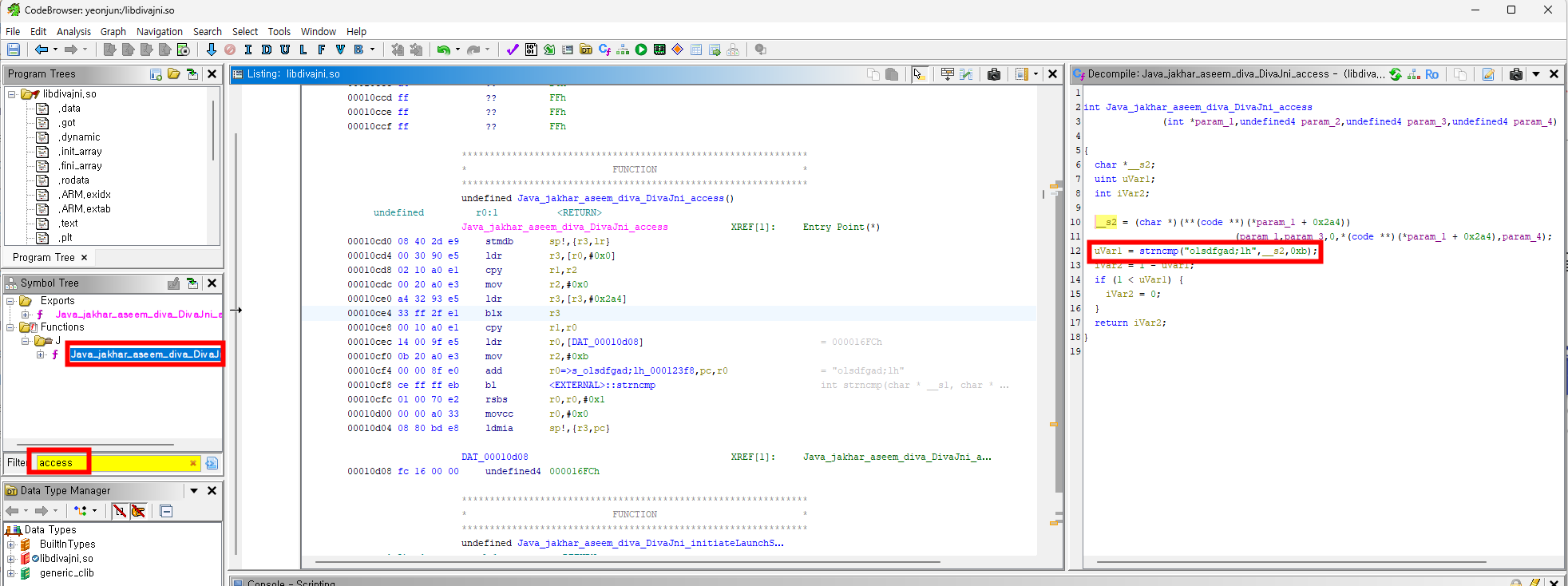Clear the Symbol Tree filter text

click(192, 463)
